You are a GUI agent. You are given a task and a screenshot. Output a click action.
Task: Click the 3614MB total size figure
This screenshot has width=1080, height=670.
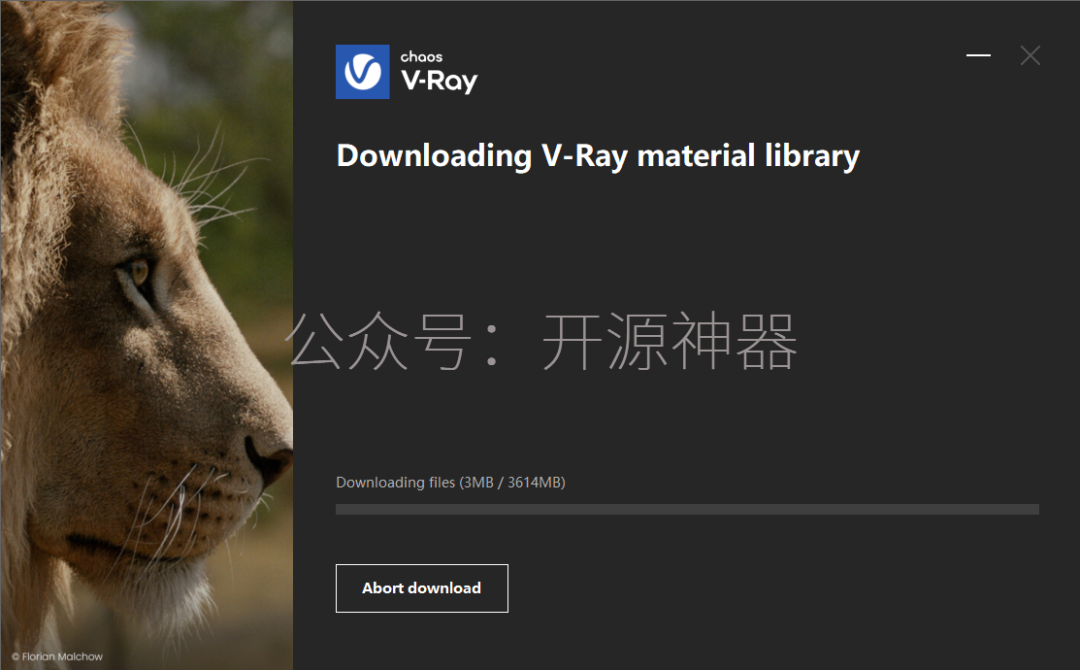pyautogui.click(x=534, y=482)
